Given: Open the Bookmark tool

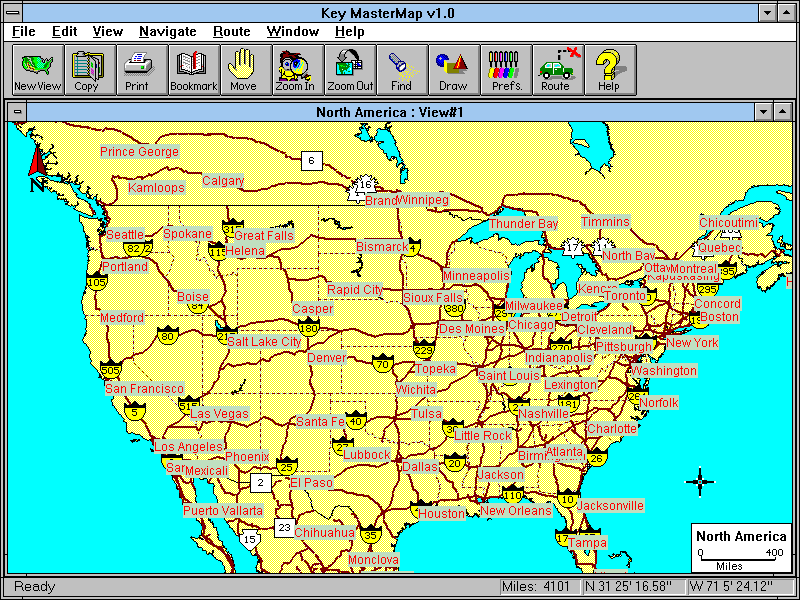Looking at the screenshot, I should [194, 69].
